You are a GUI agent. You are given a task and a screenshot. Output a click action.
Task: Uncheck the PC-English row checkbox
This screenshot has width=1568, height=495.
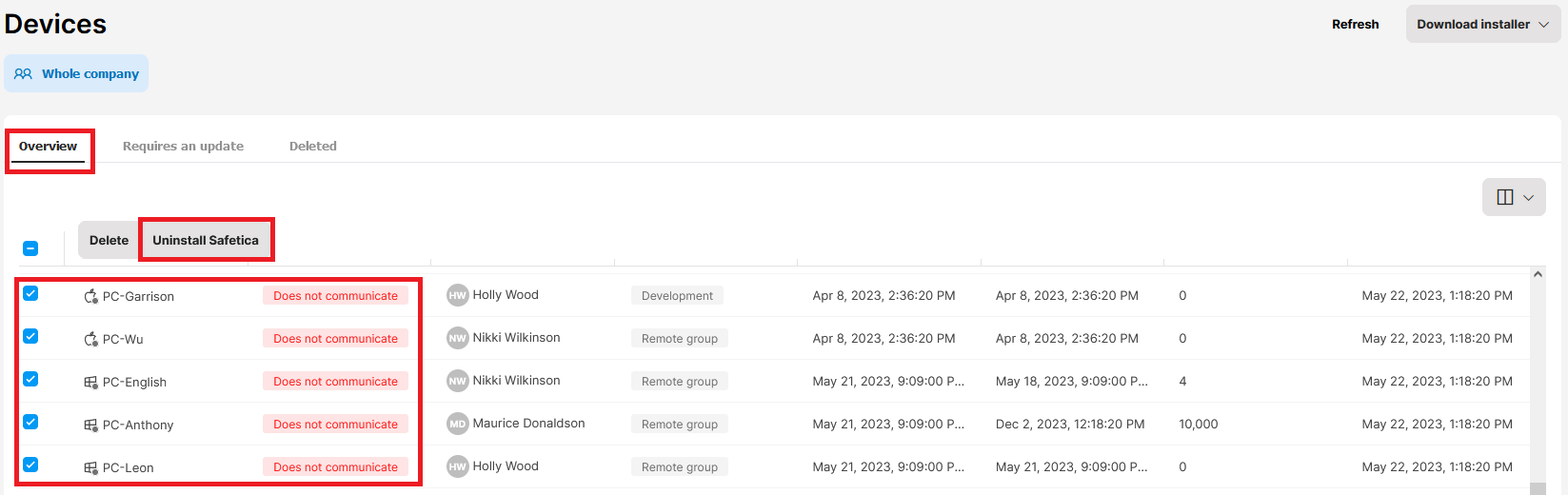point(30,379)
